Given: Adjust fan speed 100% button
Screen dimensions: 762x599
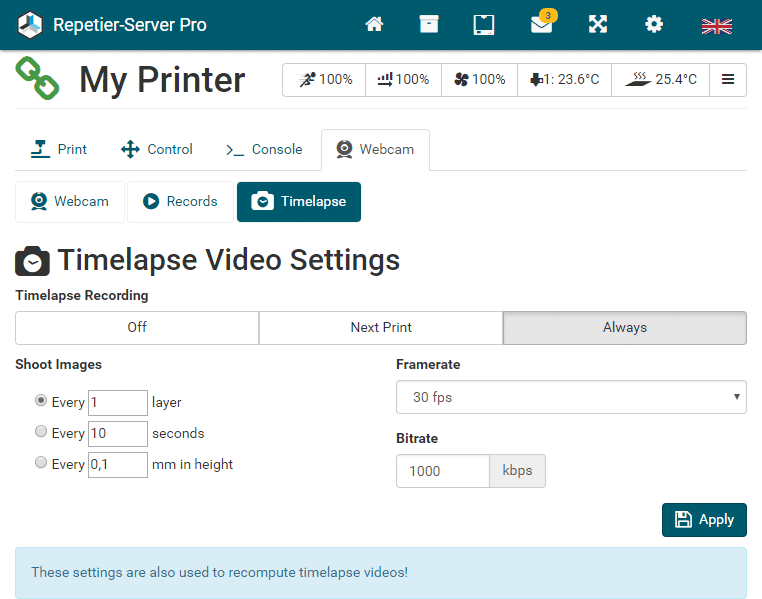Looking at the screenshot, I should point(479,79).
